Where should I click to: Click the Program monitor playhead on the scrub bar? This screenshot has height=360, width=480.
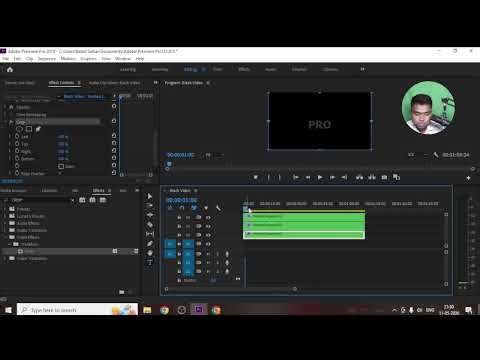(x=169, y=164)
